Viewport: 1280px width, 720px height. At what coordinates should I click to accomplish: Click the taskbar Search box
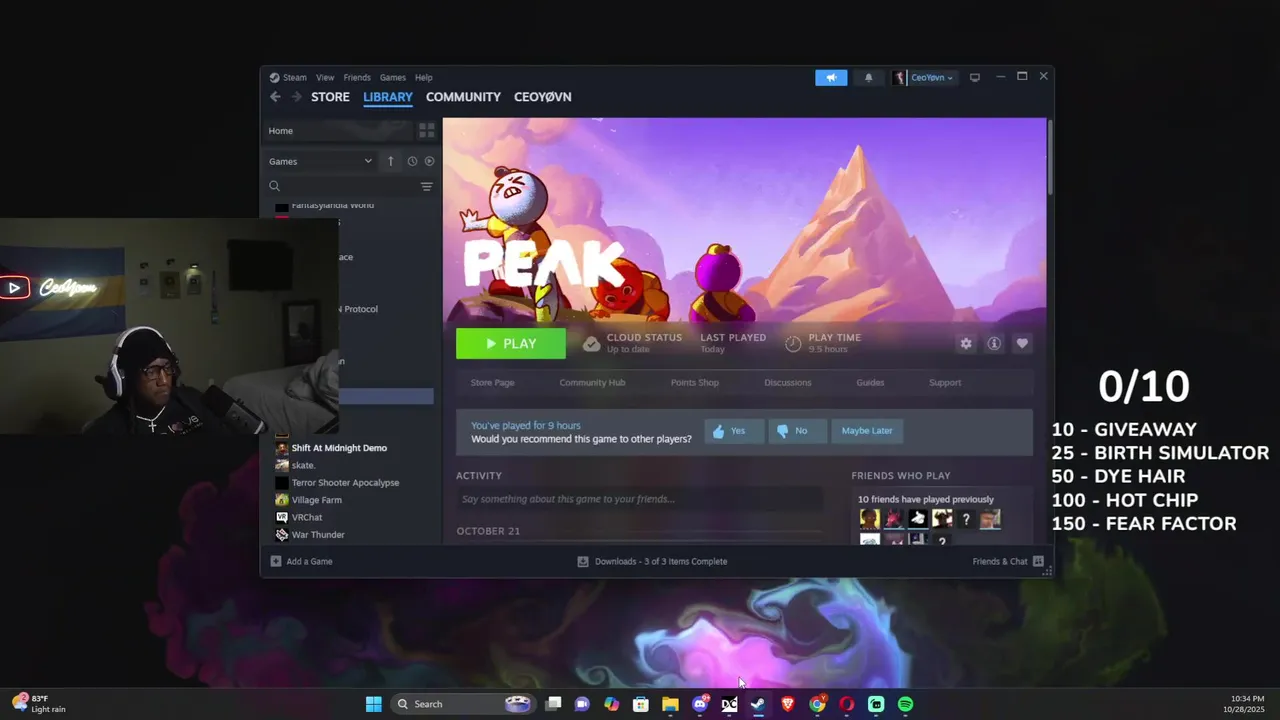[462, 704]
